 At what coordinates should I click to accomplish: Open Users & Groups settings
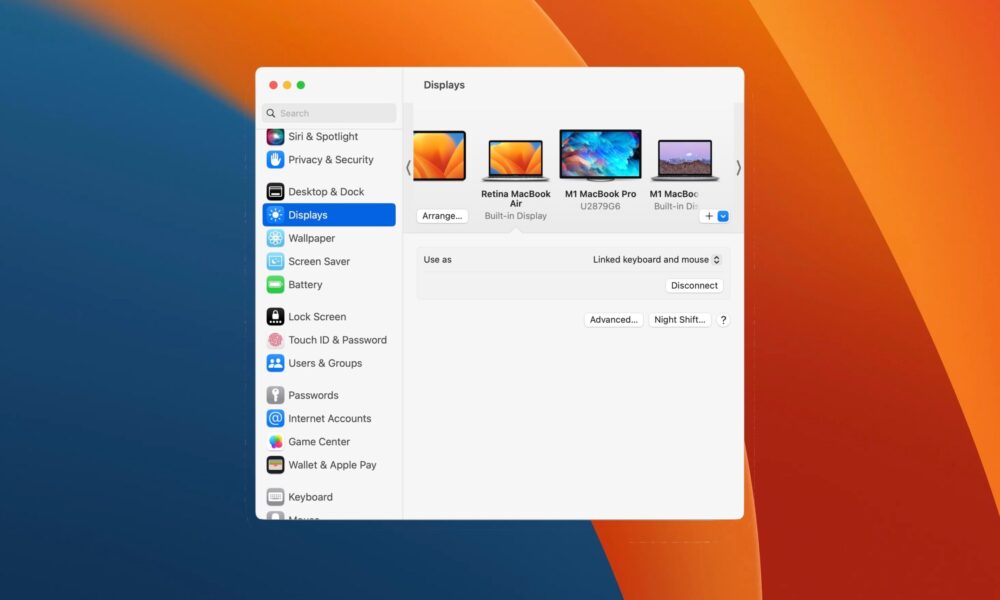tap(329, 363)
